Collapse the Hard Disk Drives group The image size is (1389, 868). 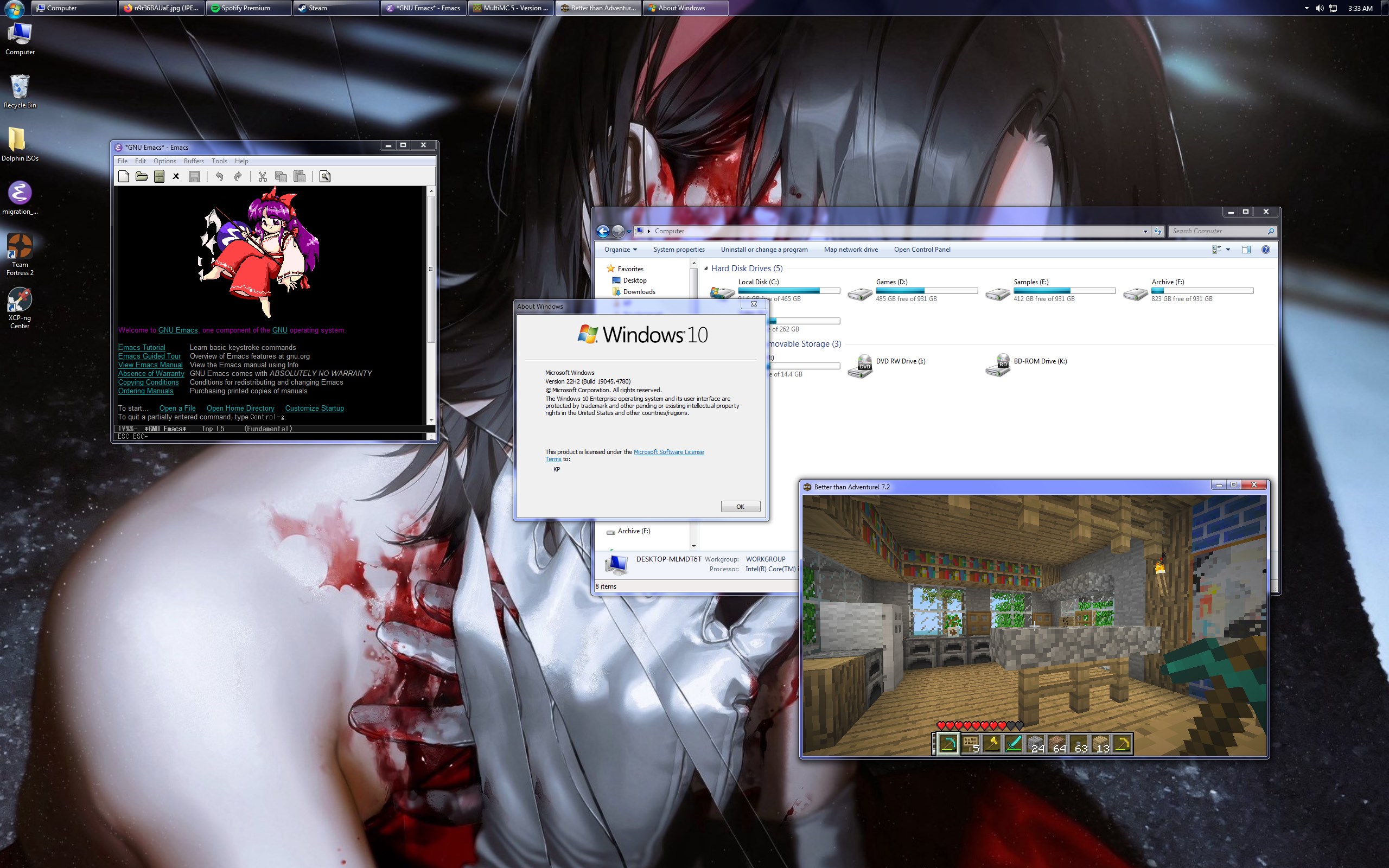[x=706, y=268]
